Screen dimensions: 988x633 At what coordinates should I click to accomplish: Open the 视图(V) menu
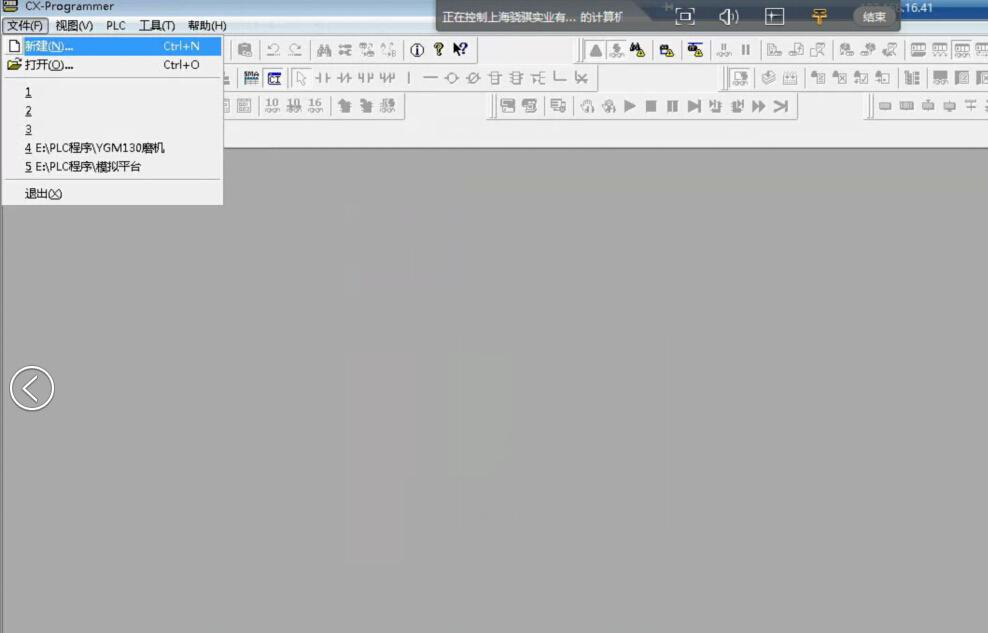(x=74, y=25)
